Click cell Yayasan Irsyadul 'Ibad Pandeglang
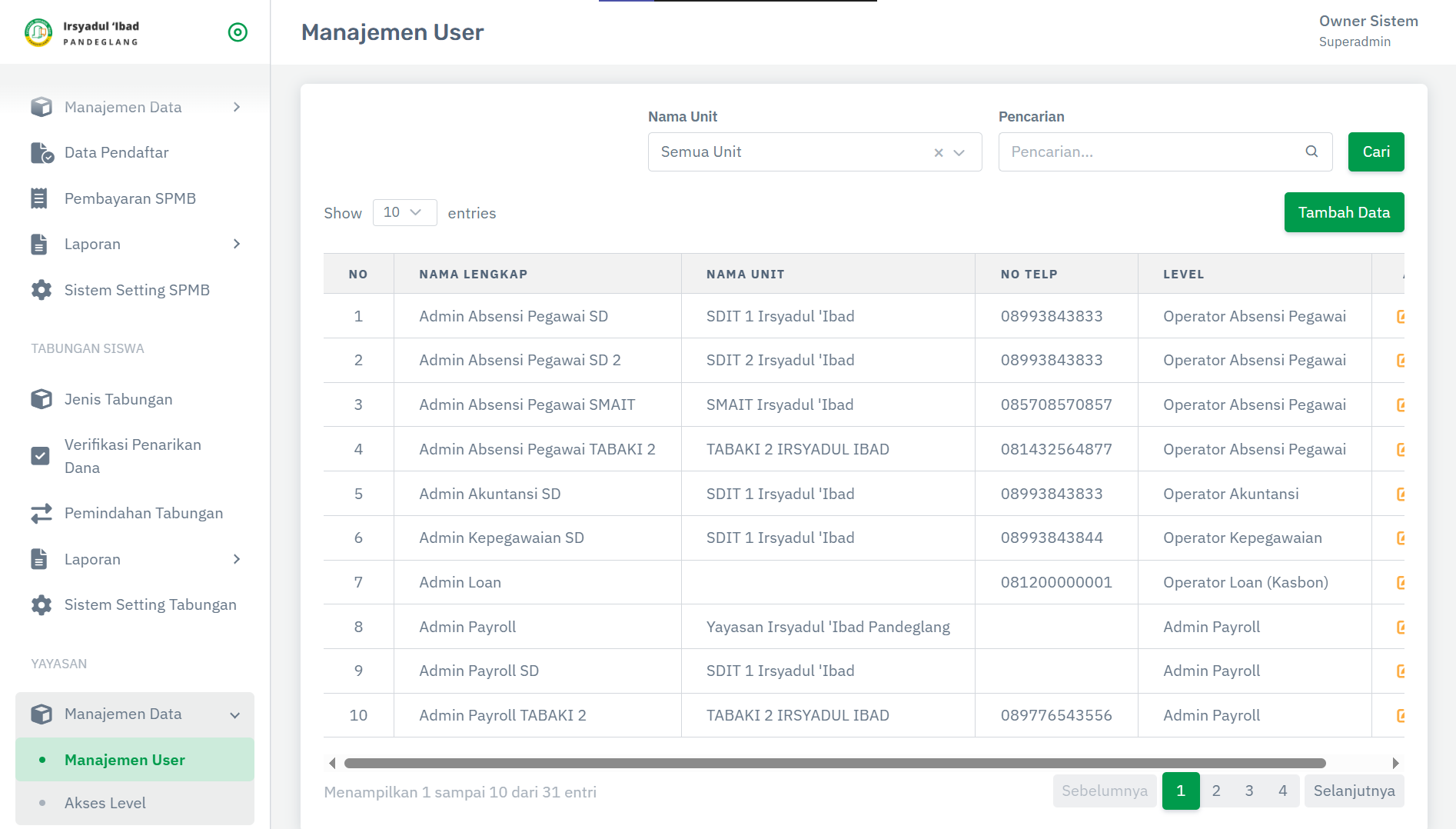Image resolution: width=1456 pixels, height=829 pixels. 828,627
